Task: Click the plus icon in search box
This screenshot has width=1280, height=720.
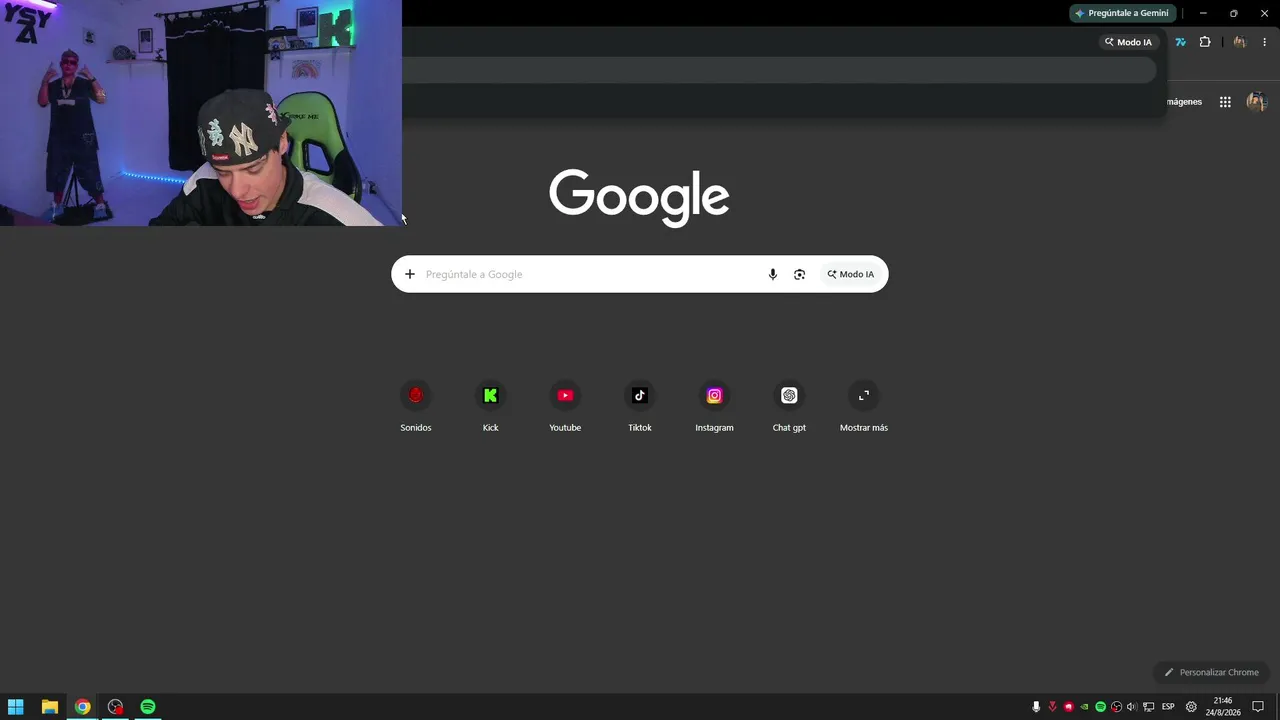Action: (x=410, y=274)
